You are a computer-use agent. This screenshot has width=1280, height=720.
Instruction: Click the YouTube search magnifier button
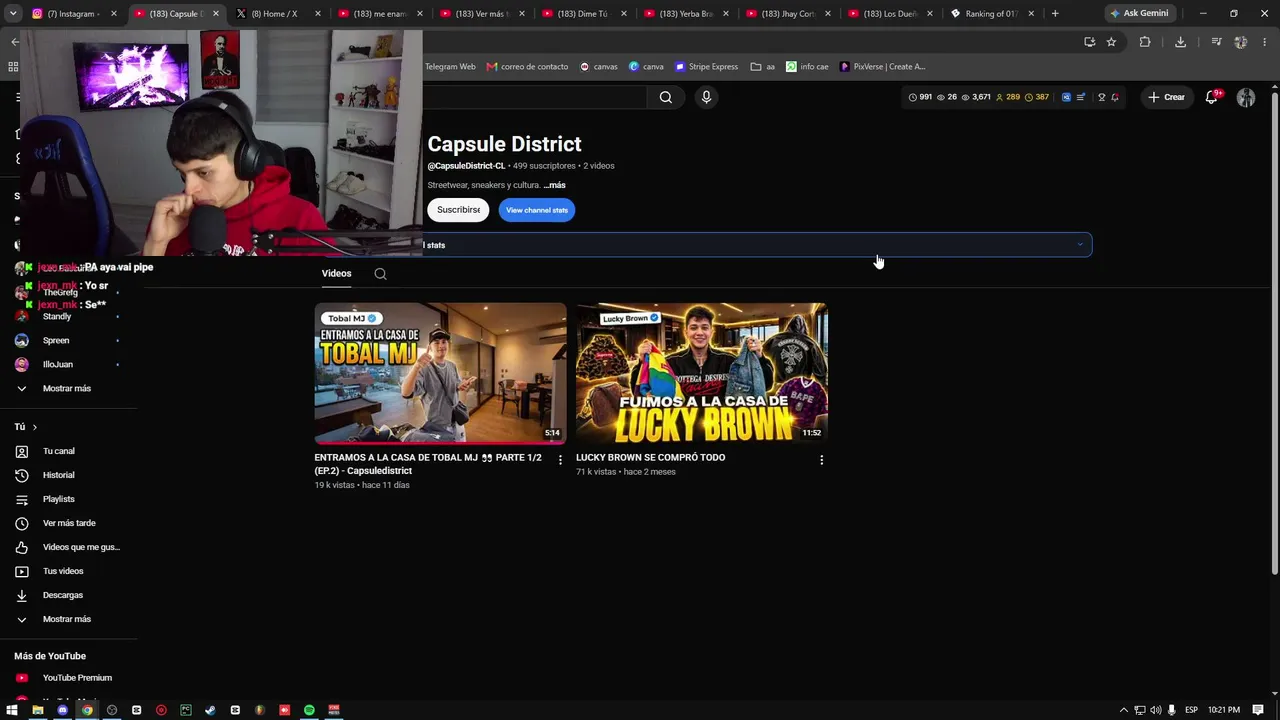click(x=666, y=97)
